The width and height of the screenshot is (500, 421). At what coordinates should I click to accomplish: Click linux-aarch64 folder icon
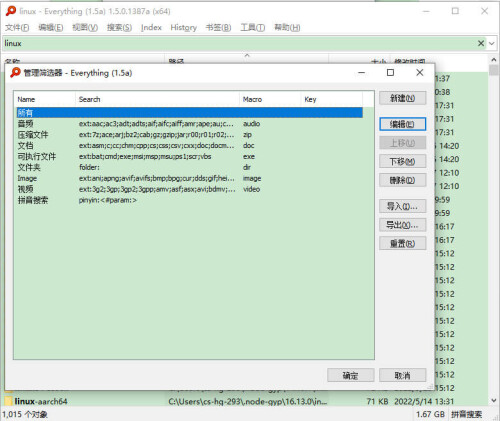(x=8, y=401)
